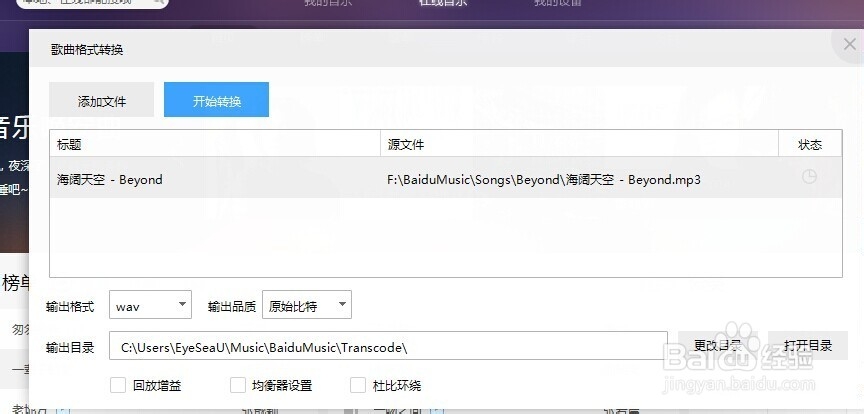This screenshot has width=864, height=414.
Task: Click the 标题 column header
Action: pyautogui.click(x=215, y=144)
